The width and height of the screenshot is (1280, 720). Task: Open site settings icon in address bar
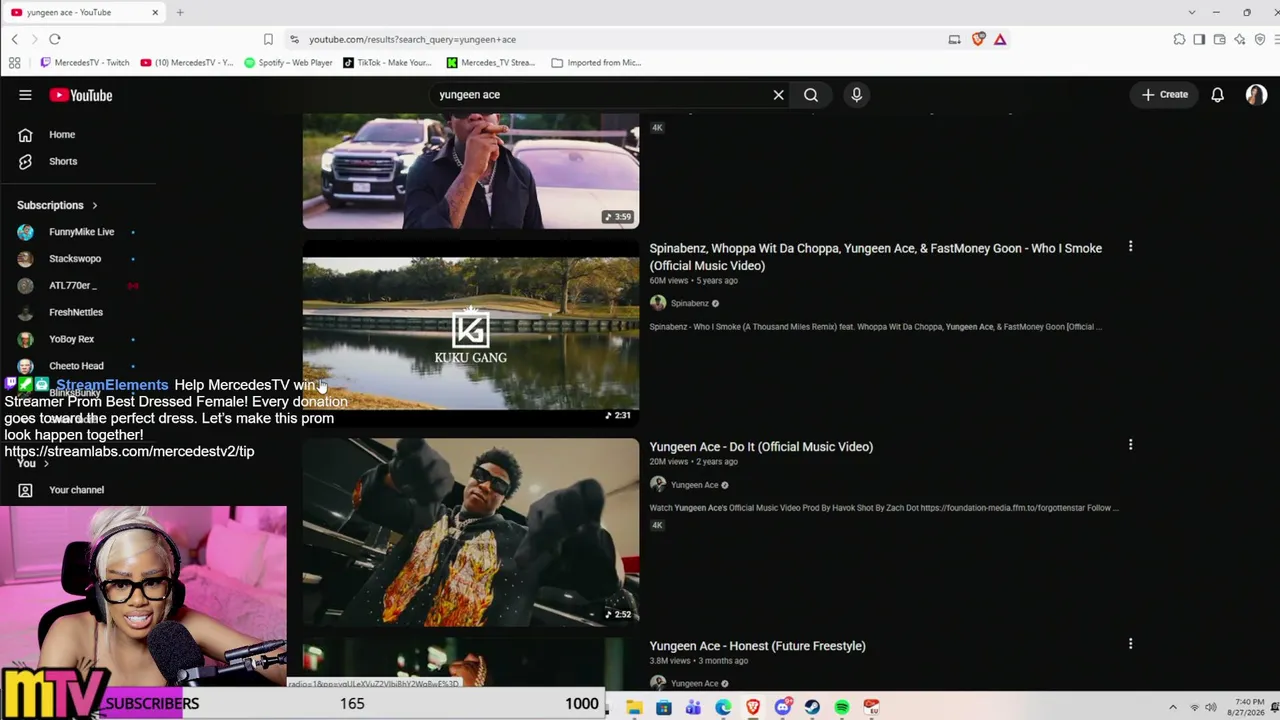pyautogui.click(x=294, y=39)
